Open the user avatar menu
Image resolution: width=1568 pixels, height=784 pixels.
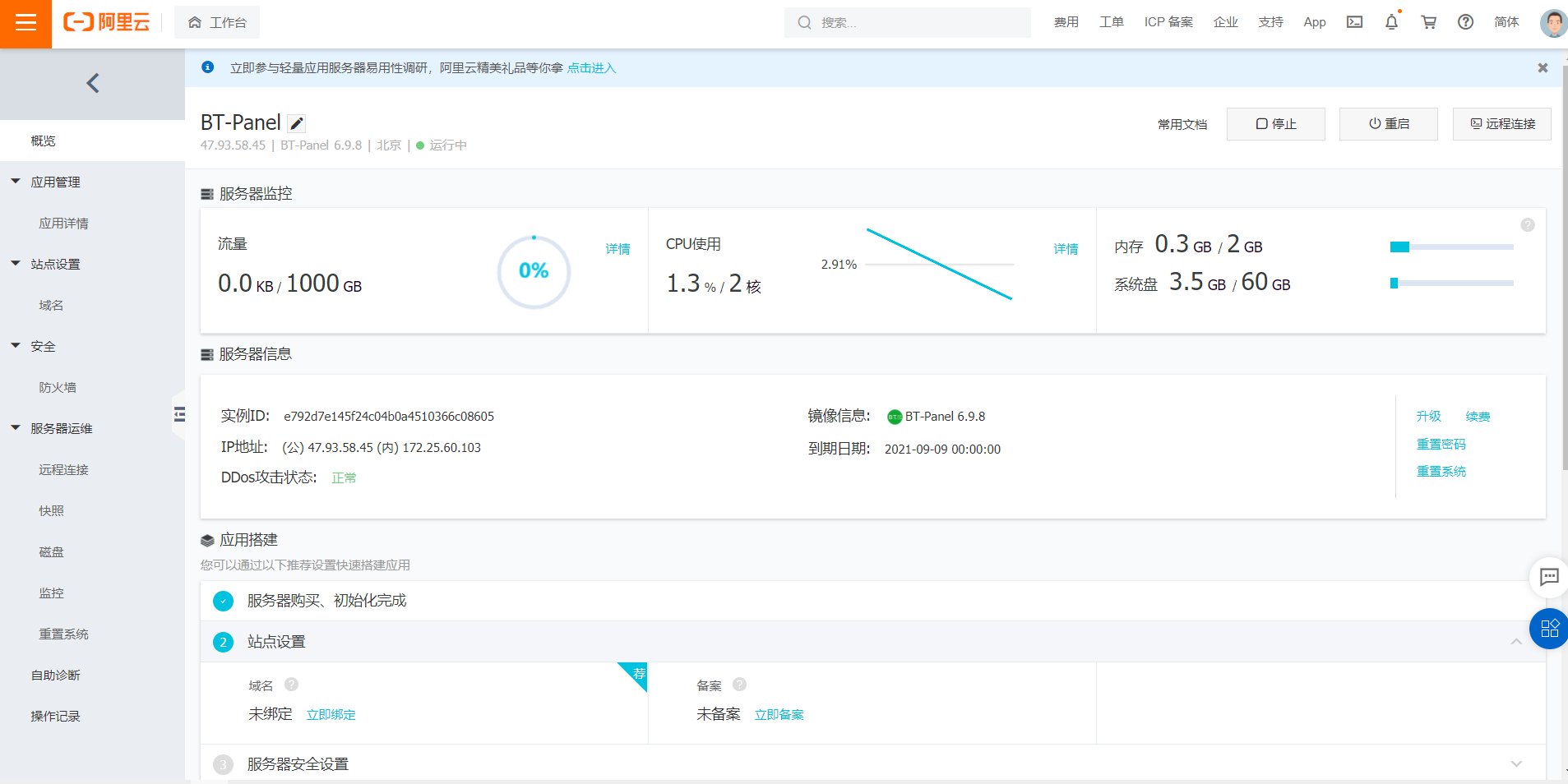1553,23
